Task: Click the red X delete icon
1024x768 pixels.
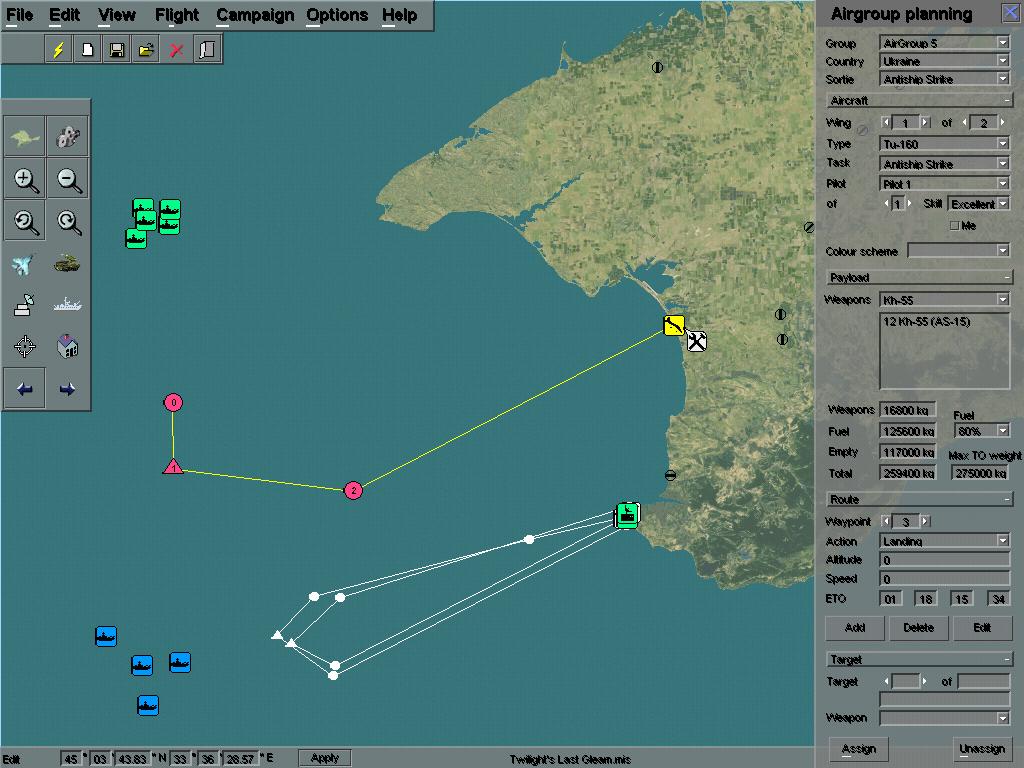Action: [x=176, y=50]
